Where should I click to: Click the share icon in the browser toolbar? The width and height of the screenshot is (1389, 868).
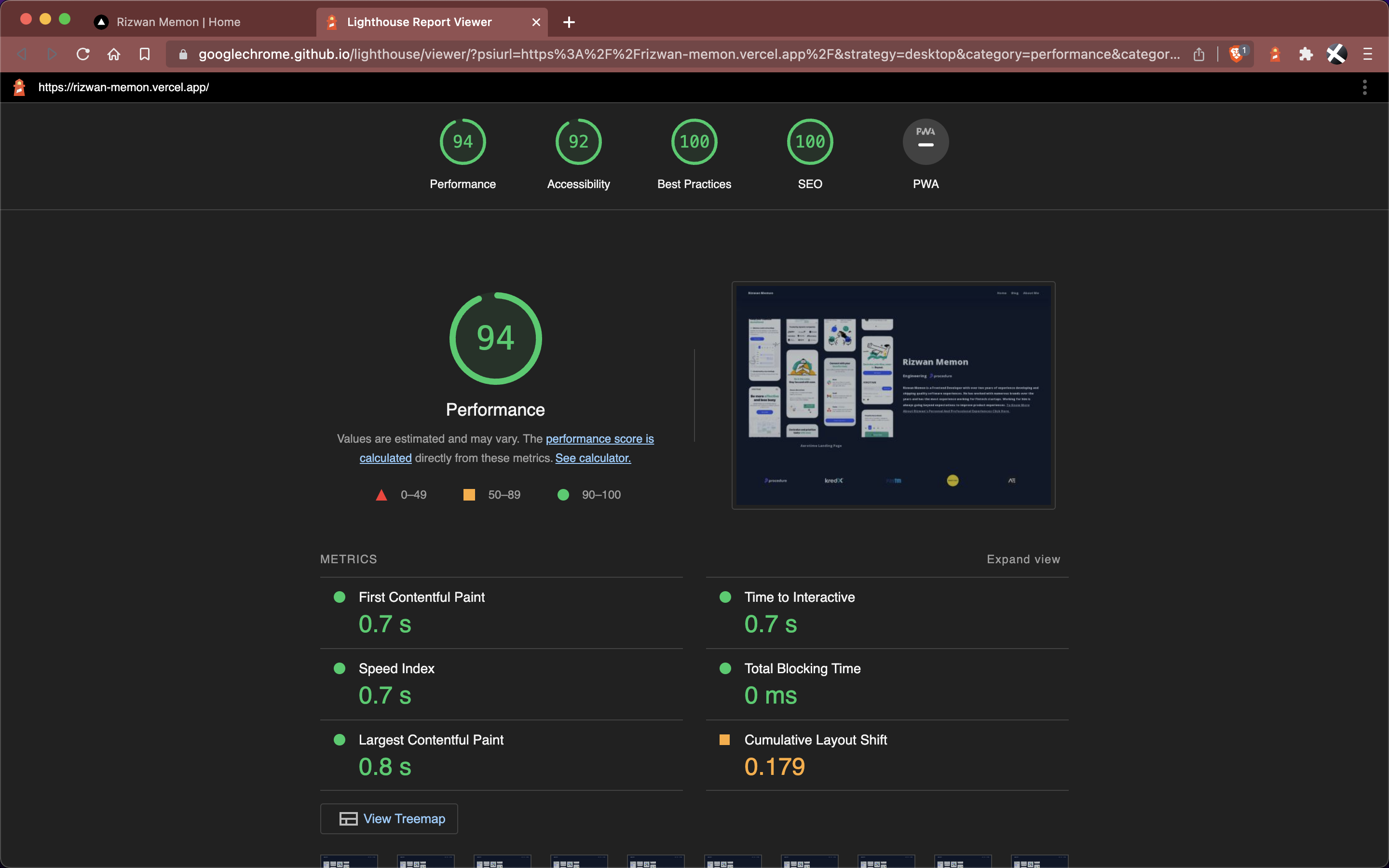pyautogui.click(x=1199, y=54)
